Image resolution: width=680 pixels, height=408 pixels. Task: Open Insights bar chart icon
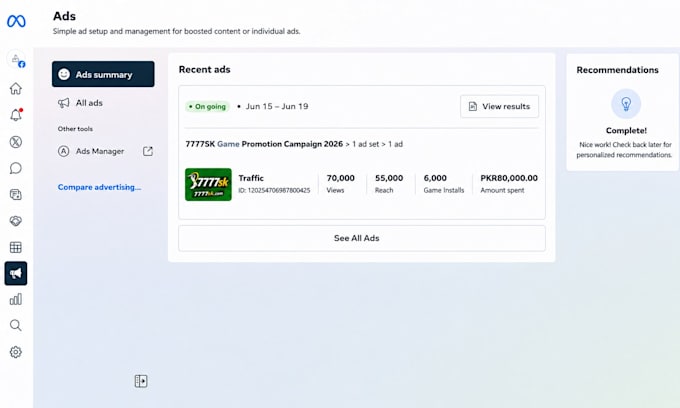click(x=16, y=299)
